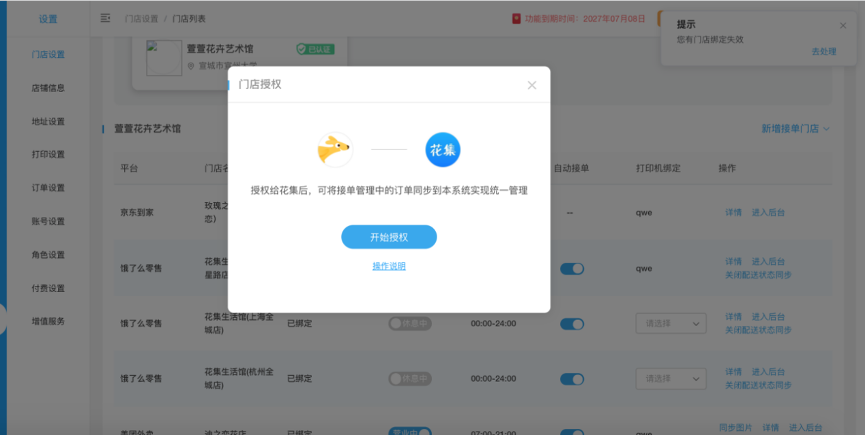Click the 已认证 verification badge
Viewport: 866px width, 435px height.
tap(315, 49)
